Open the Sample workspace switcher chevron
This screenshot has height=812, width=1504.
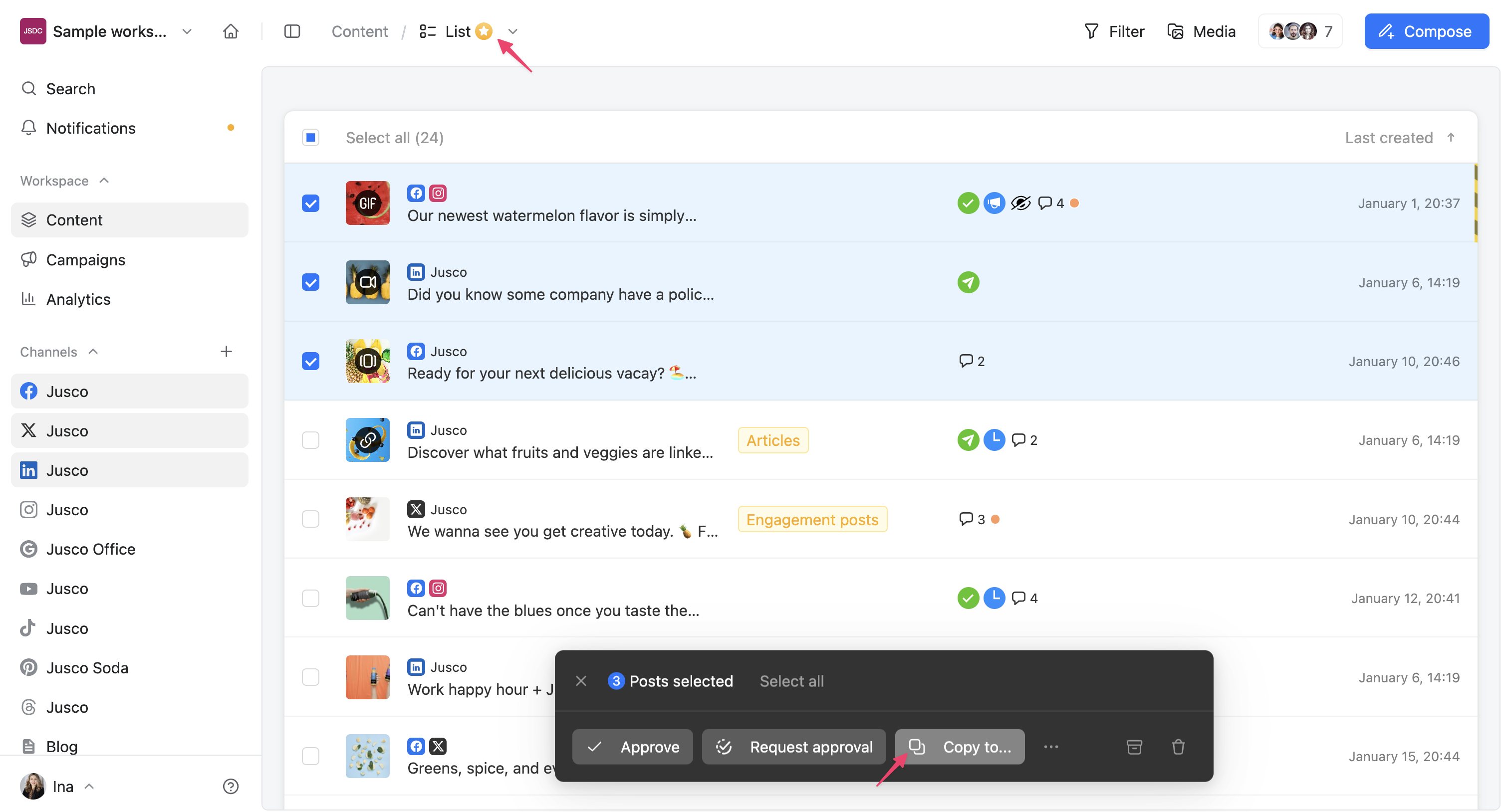[187, 31]
